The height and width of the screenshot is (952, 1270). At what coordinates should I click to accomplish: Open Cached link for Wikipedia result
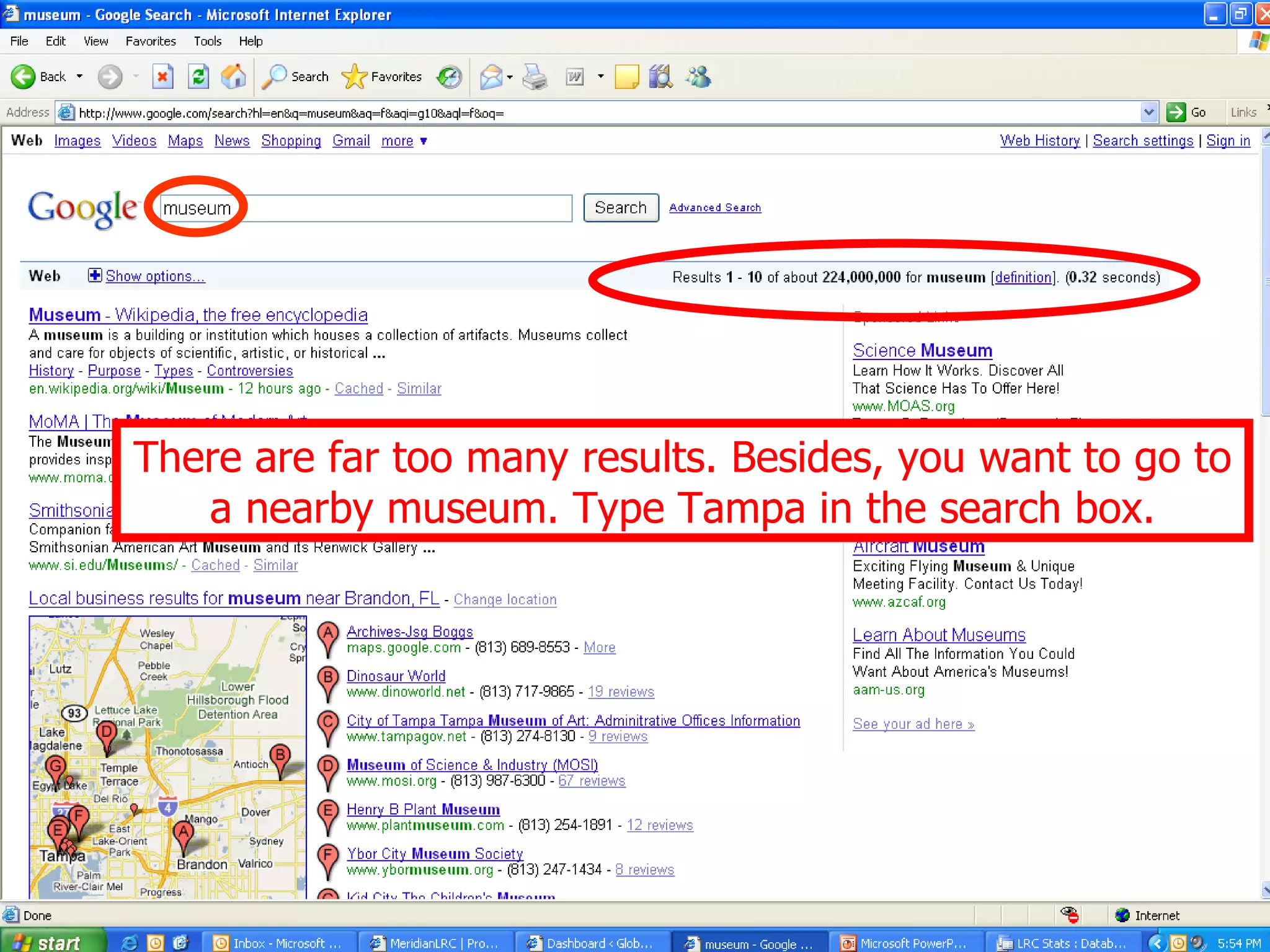pyautogui.click(x=359, y=389)
